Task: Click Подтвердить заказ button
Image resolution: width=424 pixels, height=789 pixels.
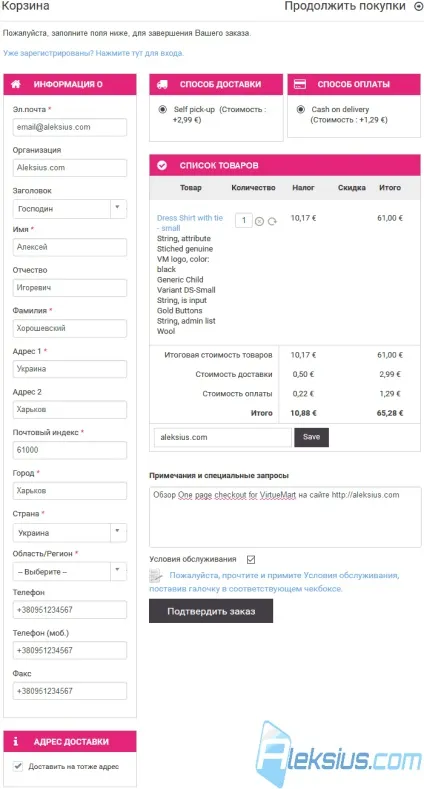Action: (211, 611)
